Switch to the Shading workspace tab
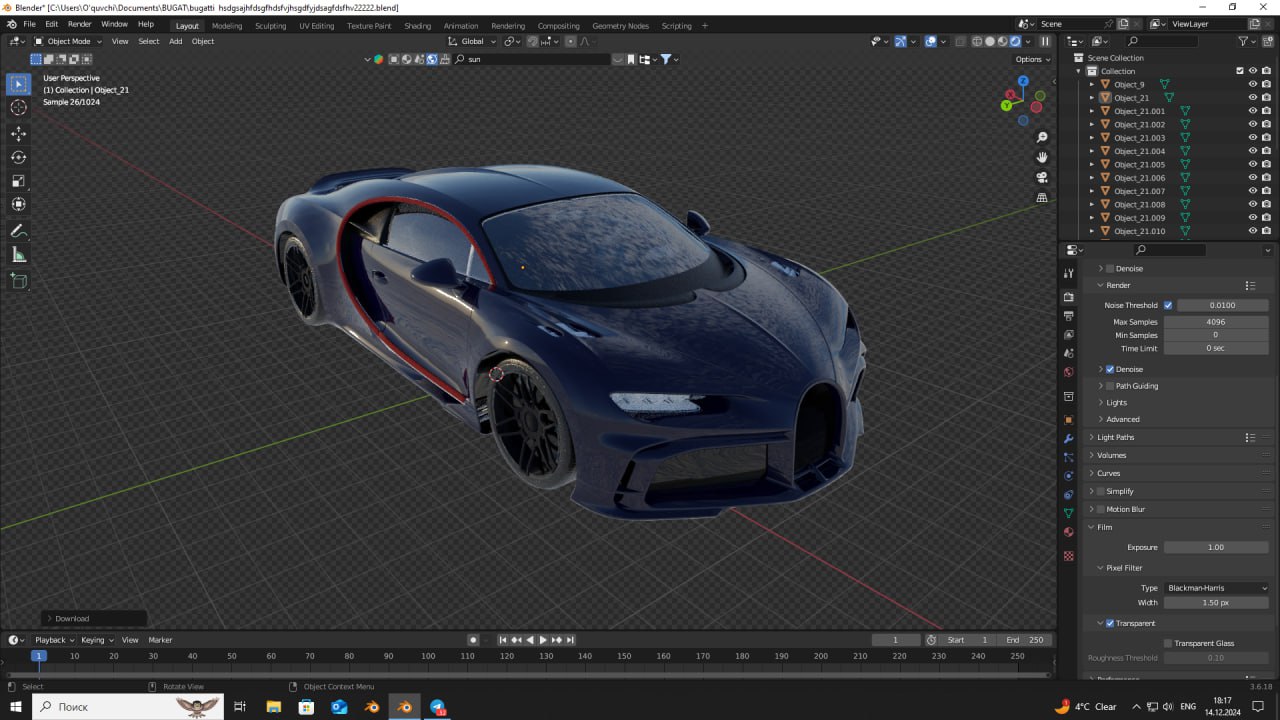Screen dimensions: 1280x720 point(417,25)
